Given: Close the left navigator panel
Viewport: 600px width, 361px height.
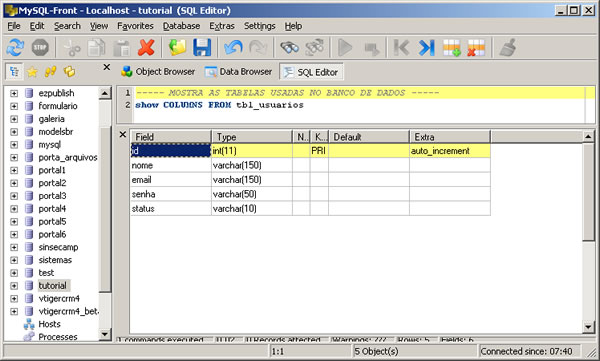Looking at the screenshot, I should click(x=107, y=68).
